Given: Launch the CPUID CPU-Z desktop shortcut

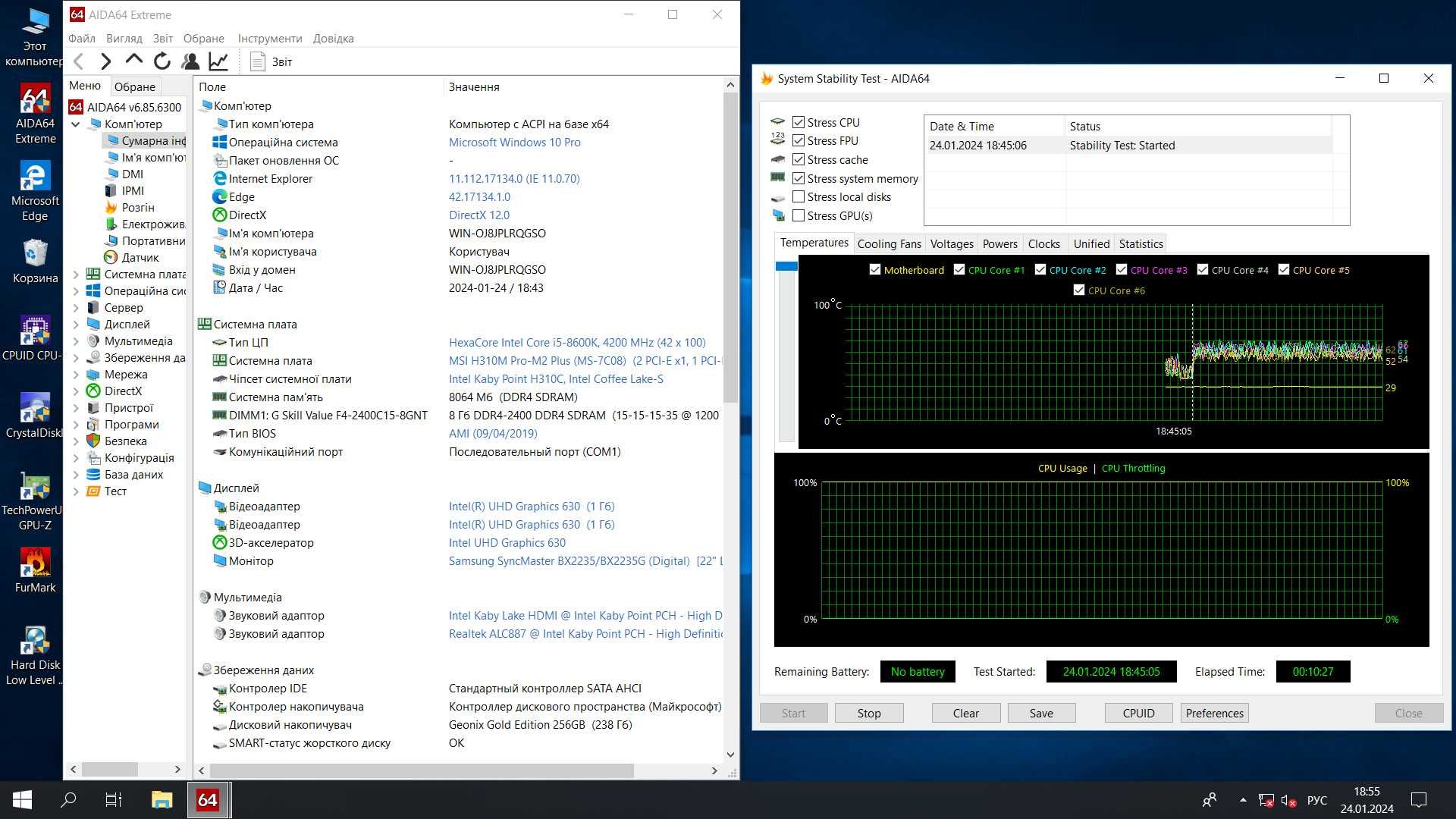Looking at the screenshot, I should [x=32, y=338].
